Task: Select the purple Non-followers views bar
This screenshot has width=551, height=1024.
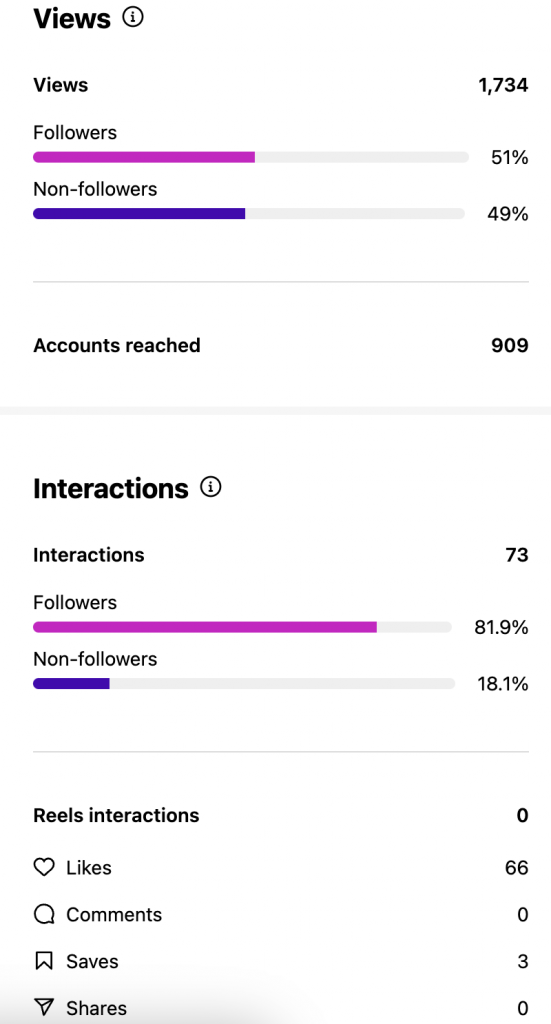Action: [x=139, y=214]
